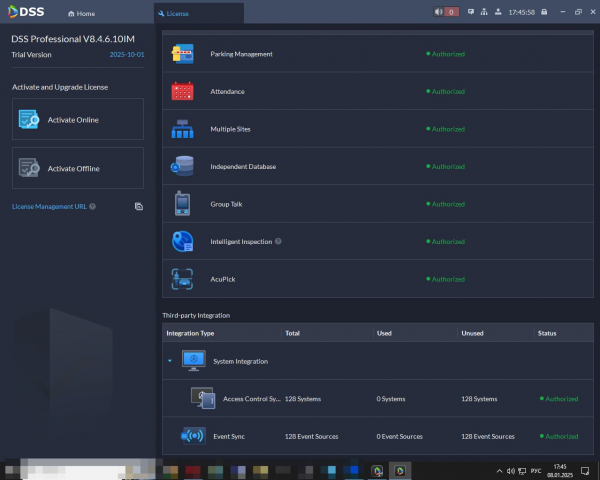Click the Intelligent Inspection globe icon
600x480 pixels.
click(183, 241)
